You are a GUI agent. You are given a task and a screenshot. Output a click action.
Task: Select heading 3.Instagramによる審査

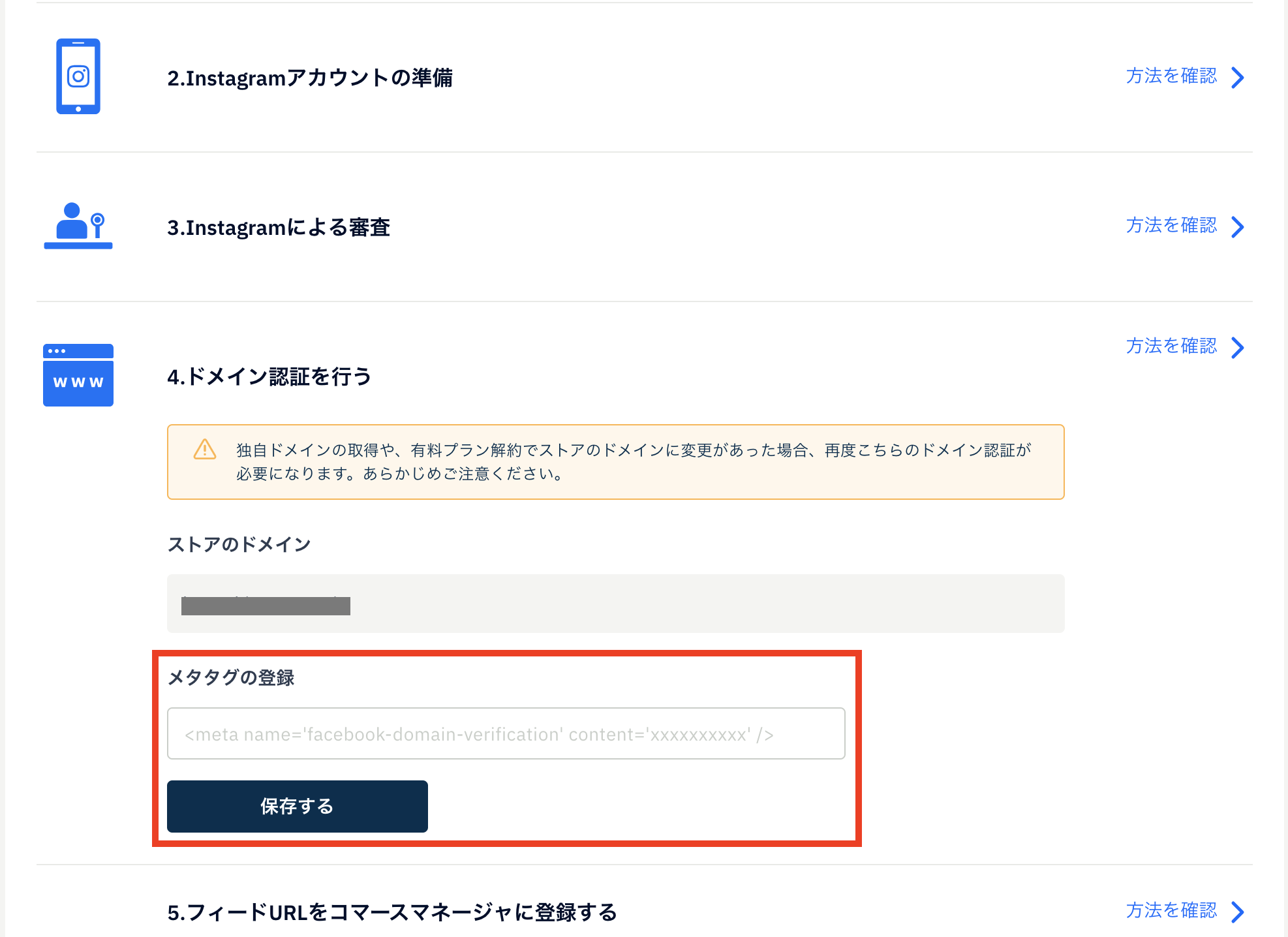(279, 228)
